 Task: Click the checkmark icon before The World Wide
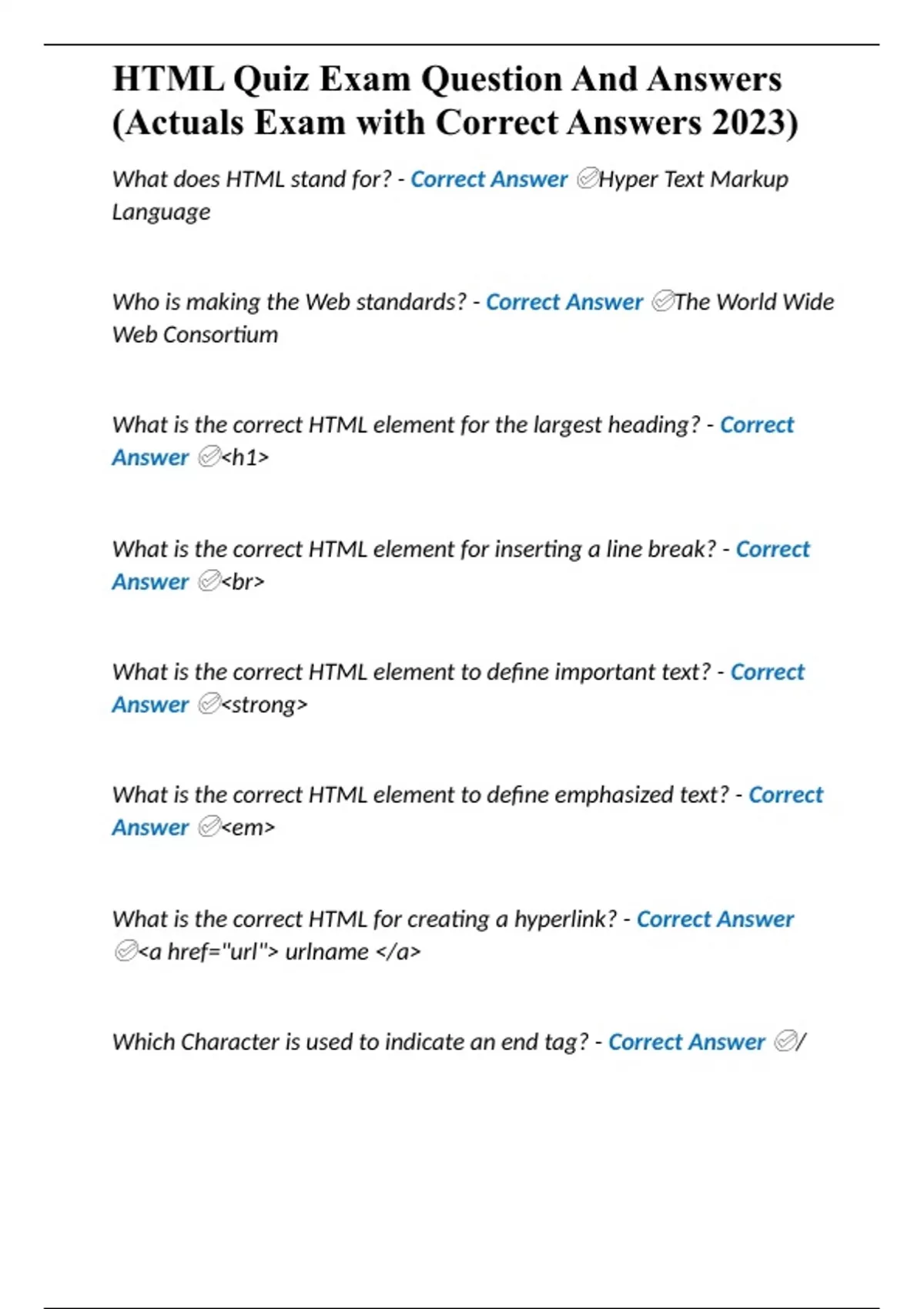[x=662, y=302]
